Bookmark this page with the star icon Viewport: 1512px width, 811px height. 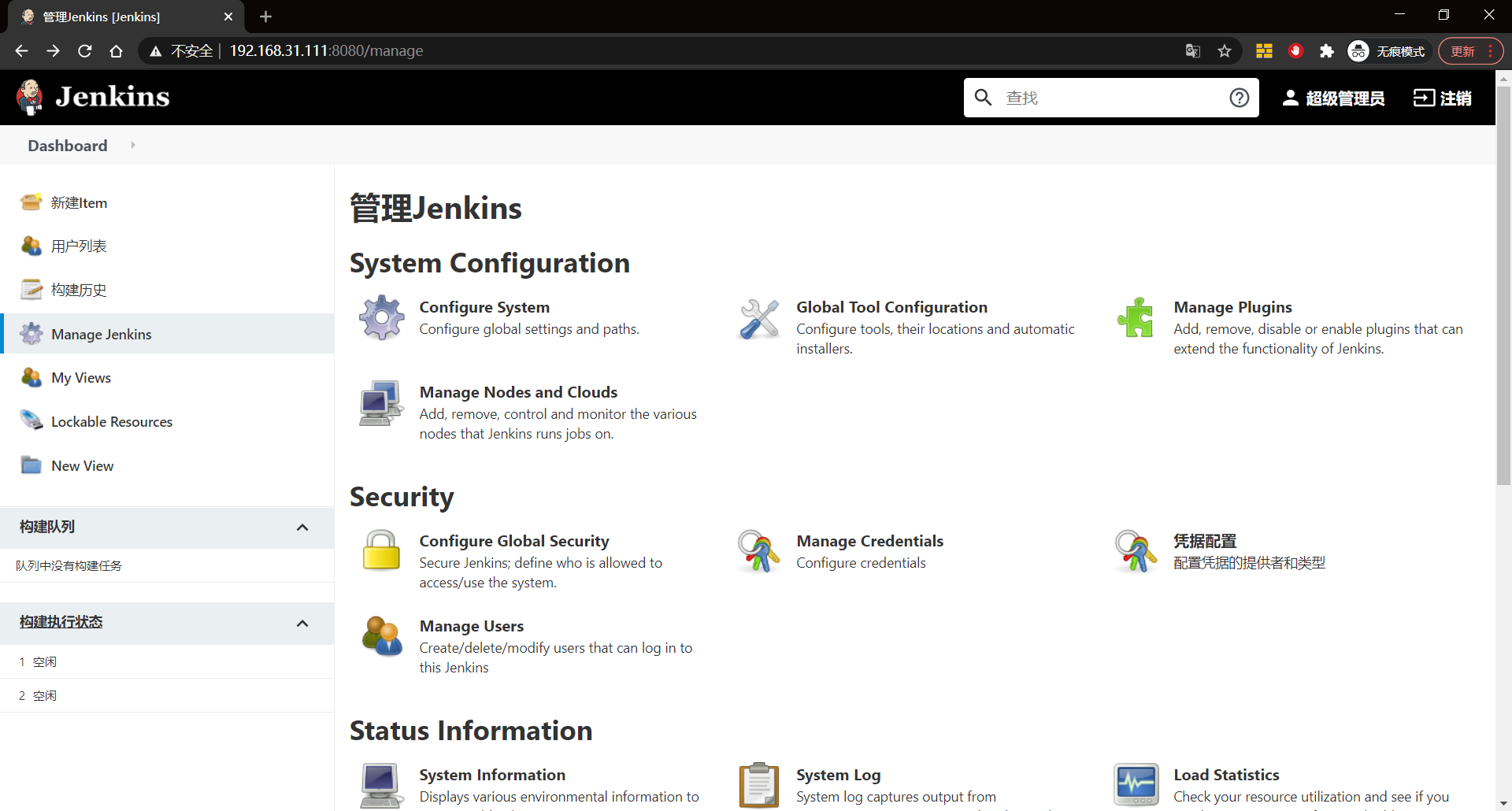(x=1224, y=51)
